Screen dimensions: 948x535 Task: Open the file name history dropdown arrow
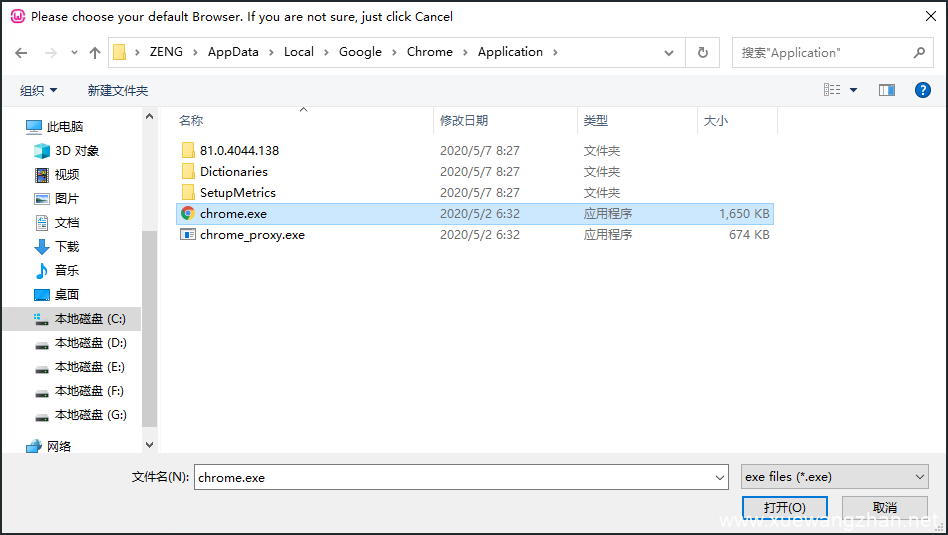(719, 478)
